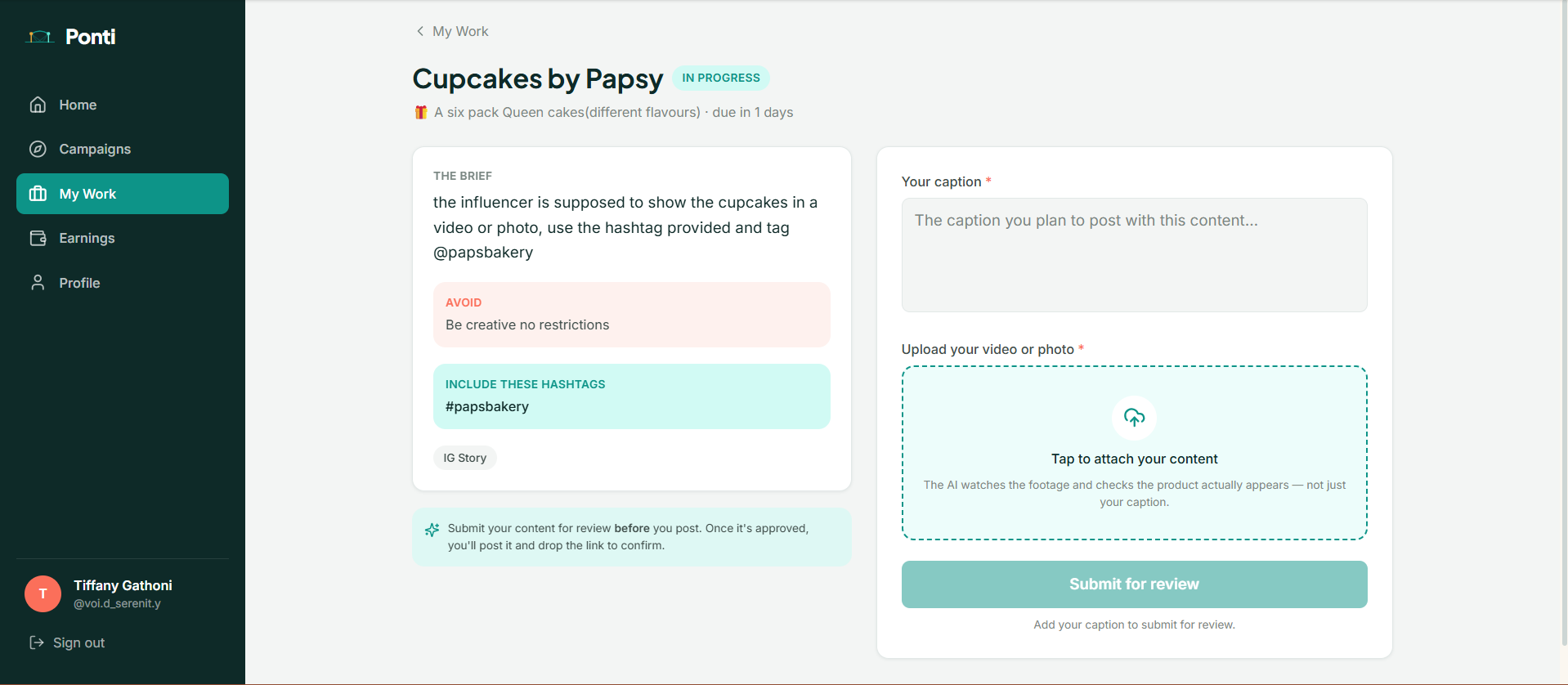
Task: Click the cloud upload icon
Action: (x=1134, y=418)
